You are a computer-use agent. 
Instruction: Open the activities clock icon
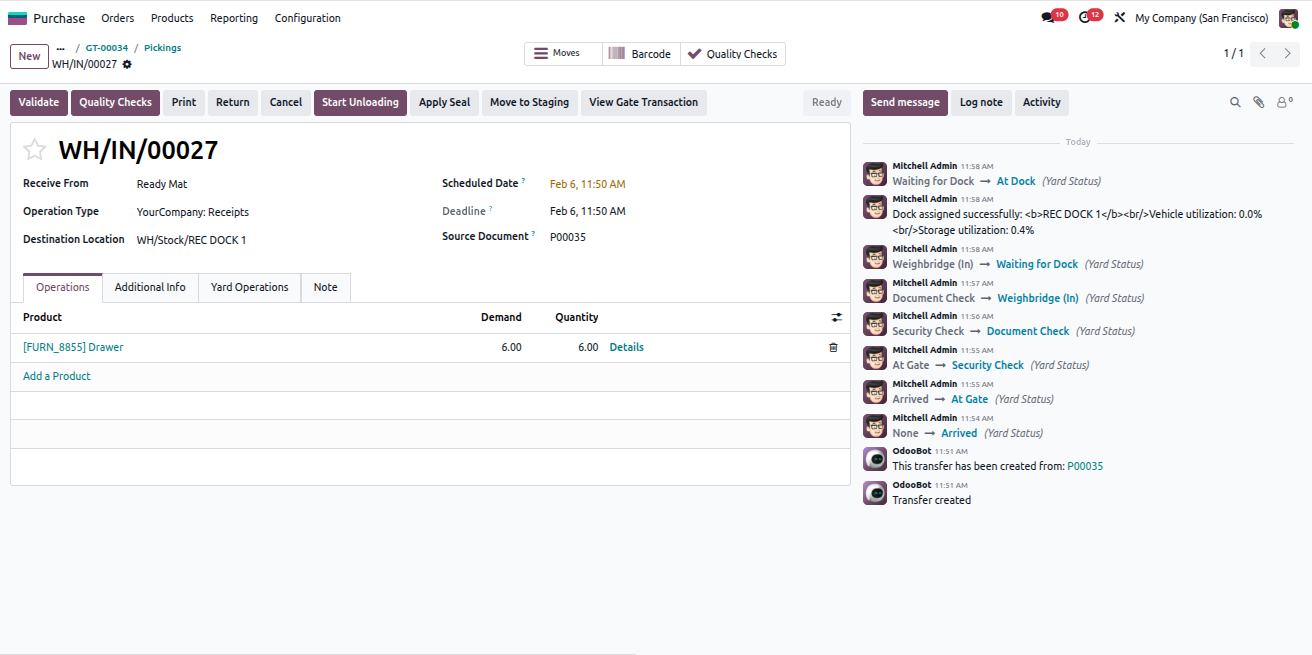click(1084, 18)
